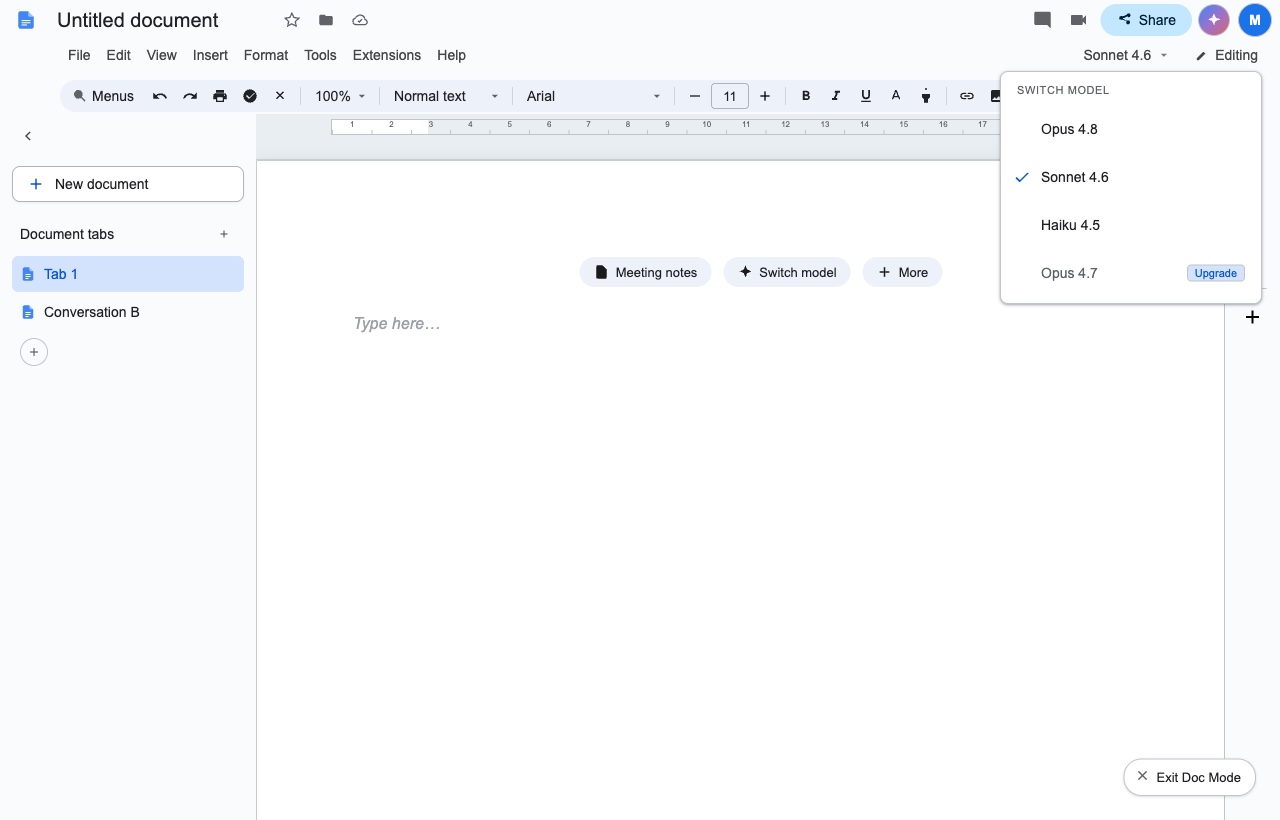Viewport: 1280px width, 820px height.
Task: Toggle italic formatting
Action: [836, 96]
